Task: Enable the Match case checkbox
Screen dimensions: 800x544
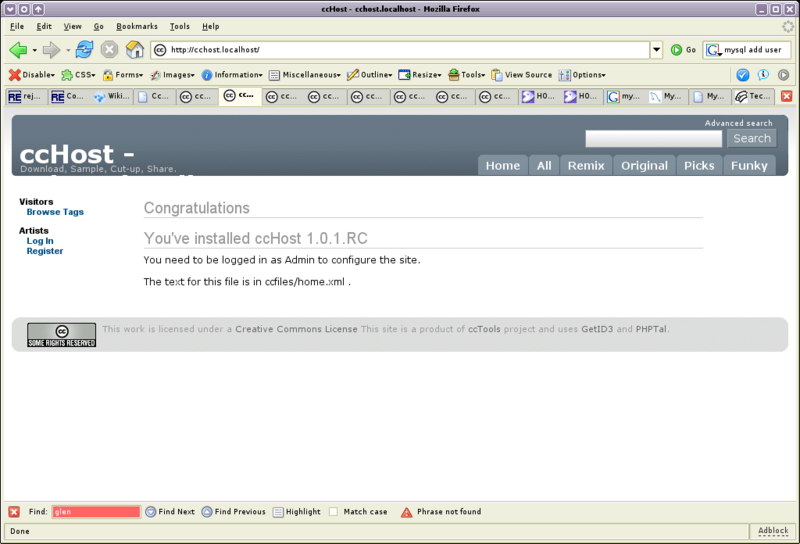Action: (334, 512)
